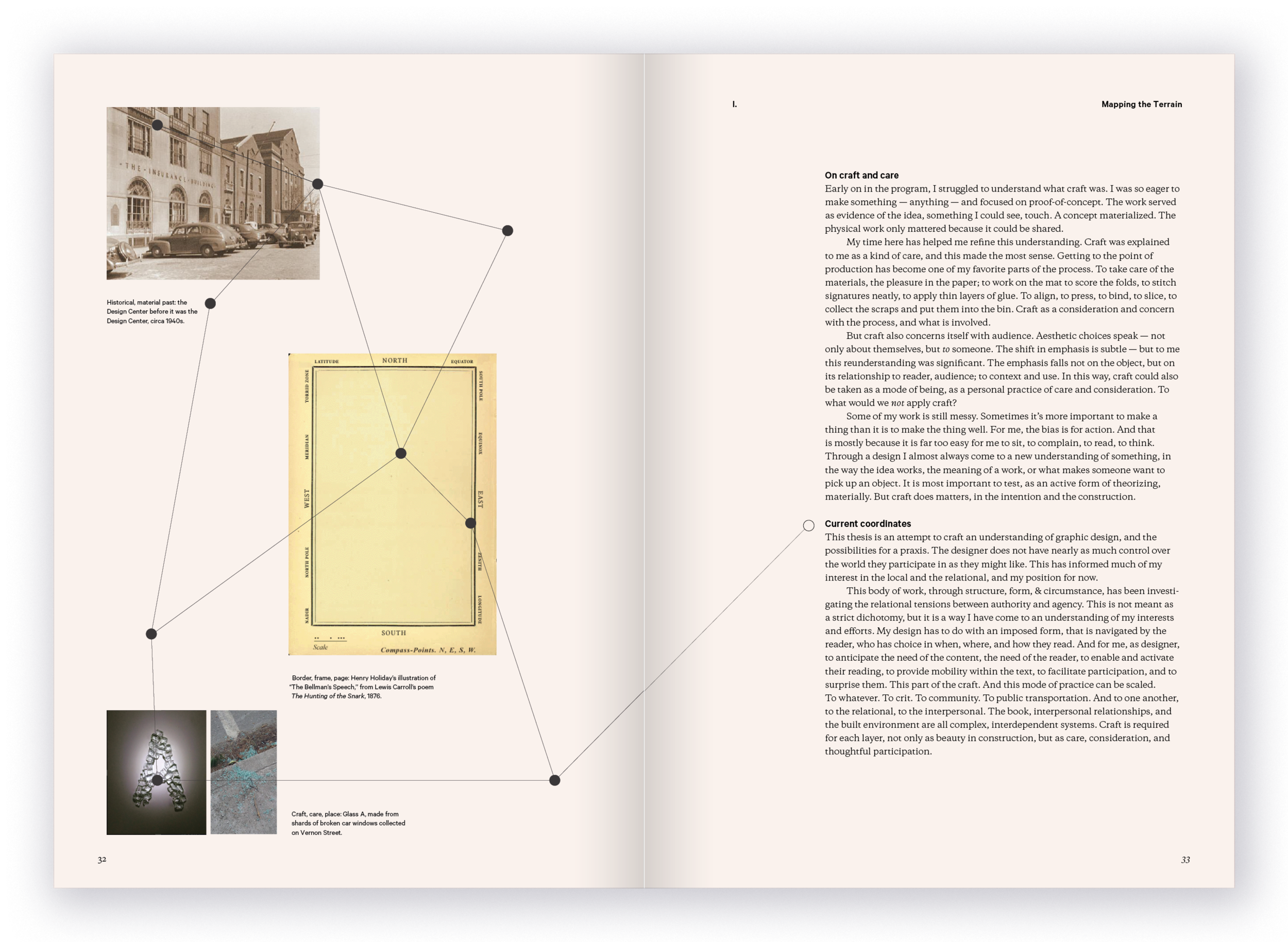Click "The Hunting of the Snark, 1876" text
The width and height of the screenshot is (1288, 942).
336,696
